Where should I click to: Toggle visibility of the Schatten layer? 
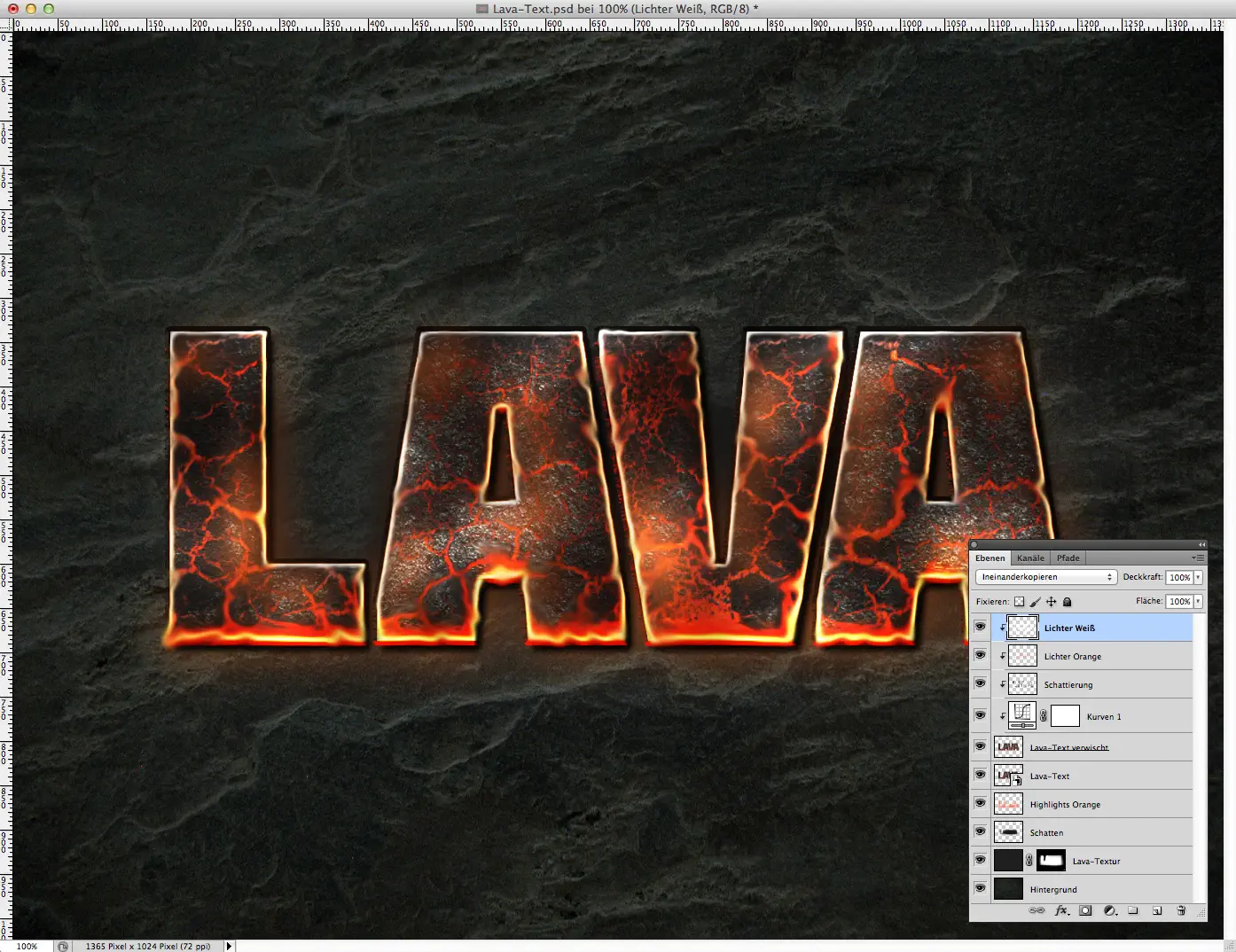pos(981,831)
